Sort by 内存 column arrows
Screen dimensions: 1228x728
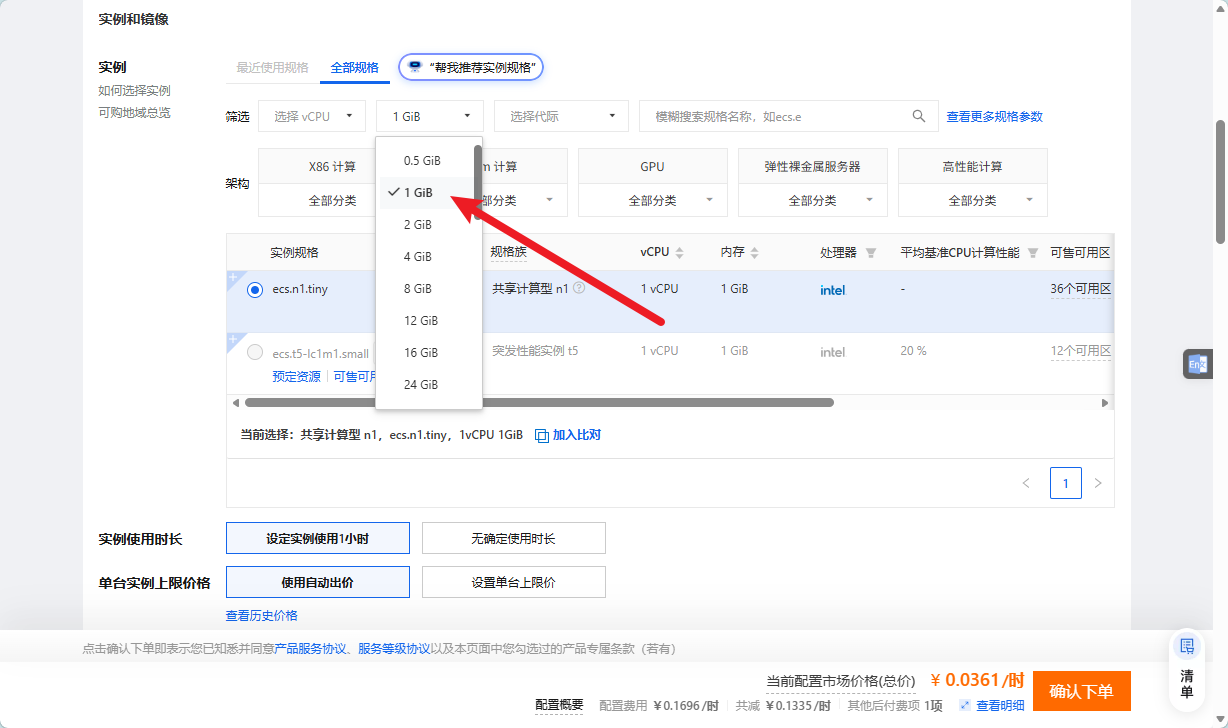pos(755,253)
